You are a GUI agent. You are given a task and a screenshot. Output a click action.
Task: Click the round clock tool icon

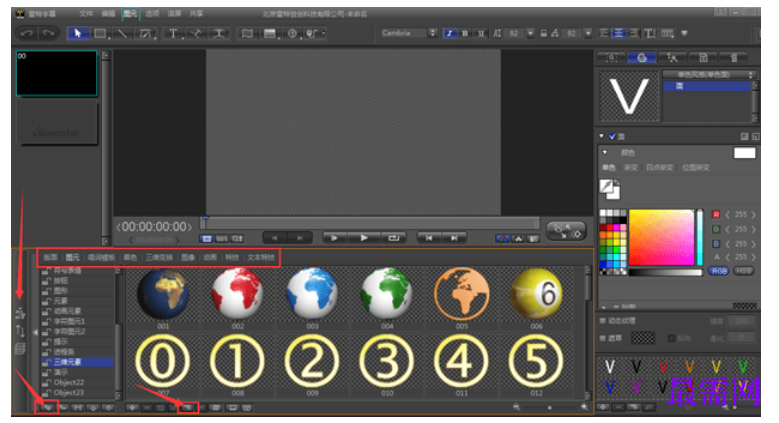[292, 33]
